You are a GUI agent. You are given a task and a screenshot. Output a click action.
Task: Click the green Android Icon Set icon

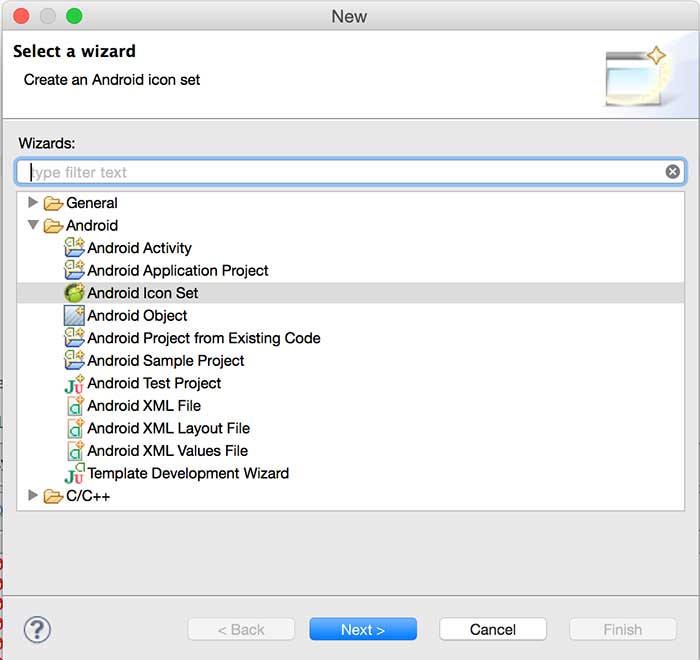74,293
